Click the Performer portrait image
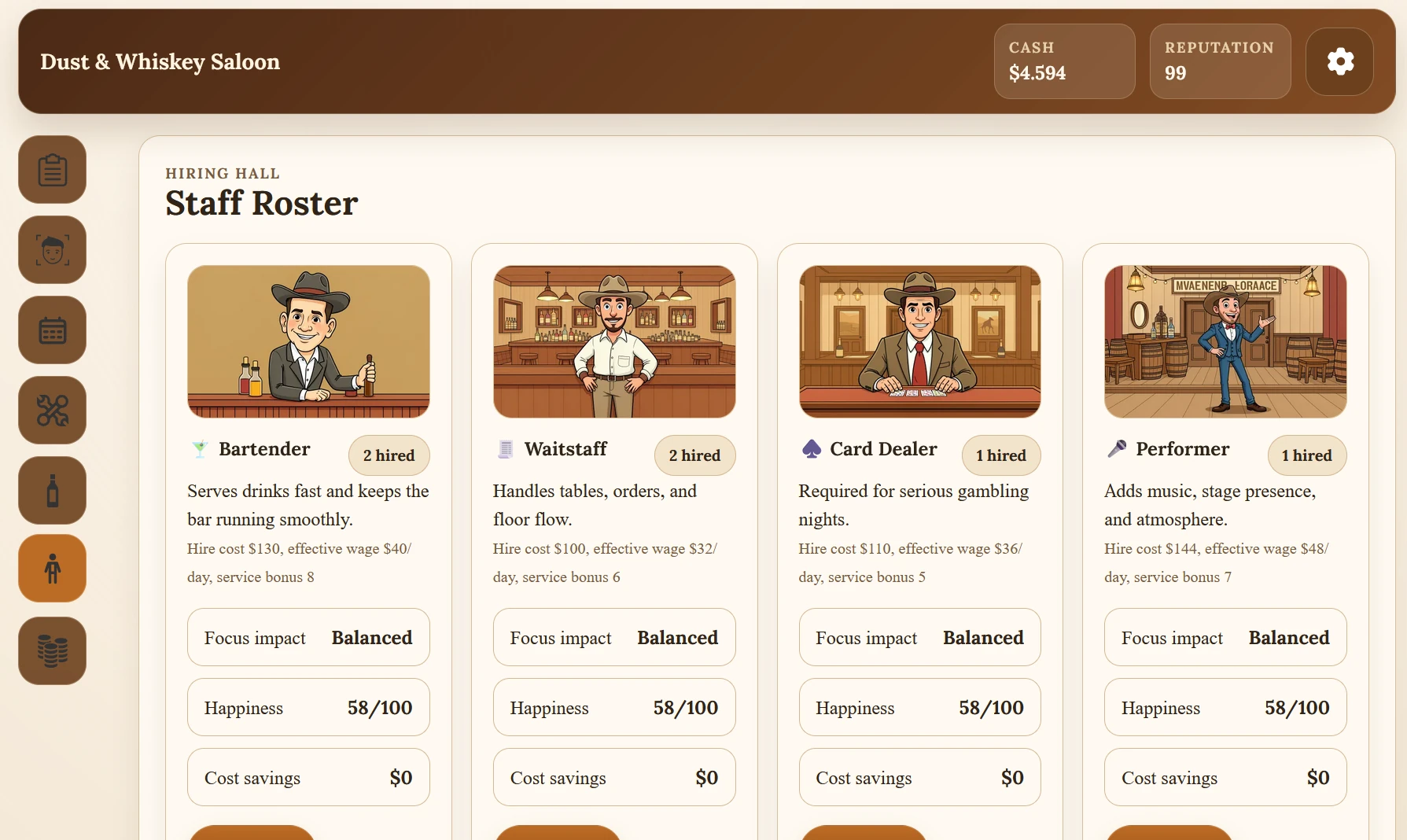Screen dimensions: 1407x840 click(1225, 341)
